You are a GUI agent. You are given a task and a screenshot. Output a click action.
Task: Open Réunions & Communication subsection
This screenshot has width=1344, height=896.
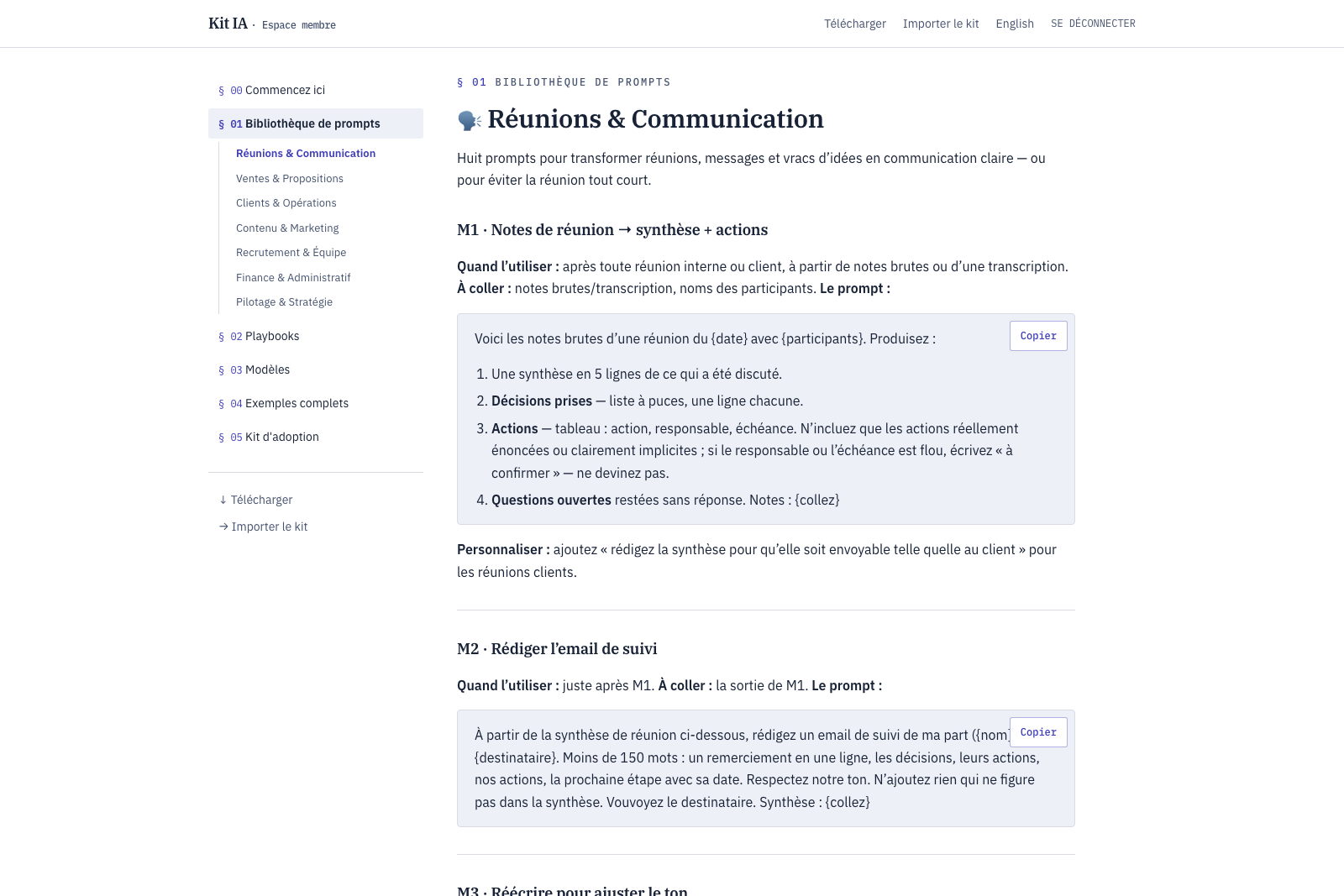click(x=306, y=154)
